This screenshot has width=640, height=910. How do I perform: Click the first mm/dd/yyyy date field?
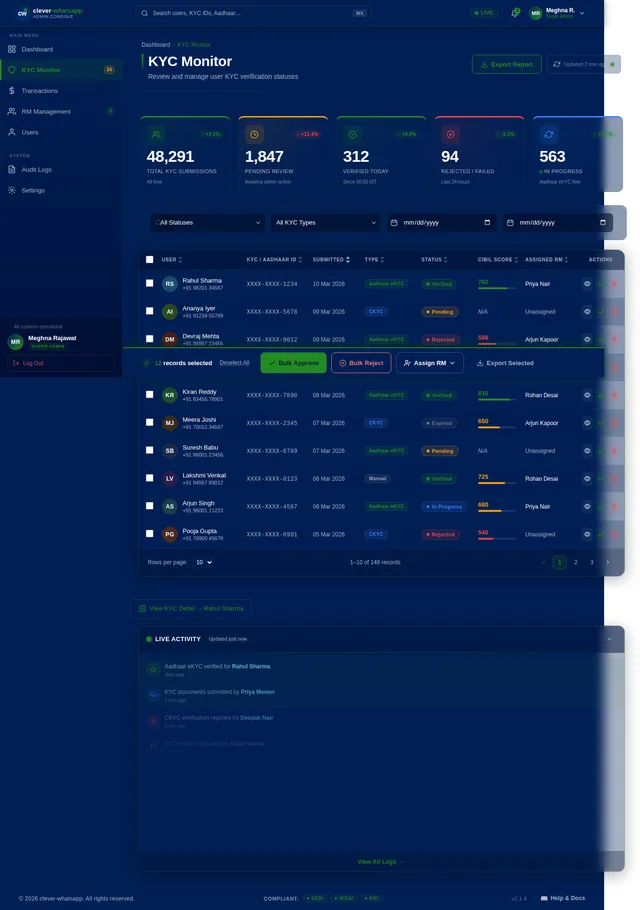pos(441,222)
